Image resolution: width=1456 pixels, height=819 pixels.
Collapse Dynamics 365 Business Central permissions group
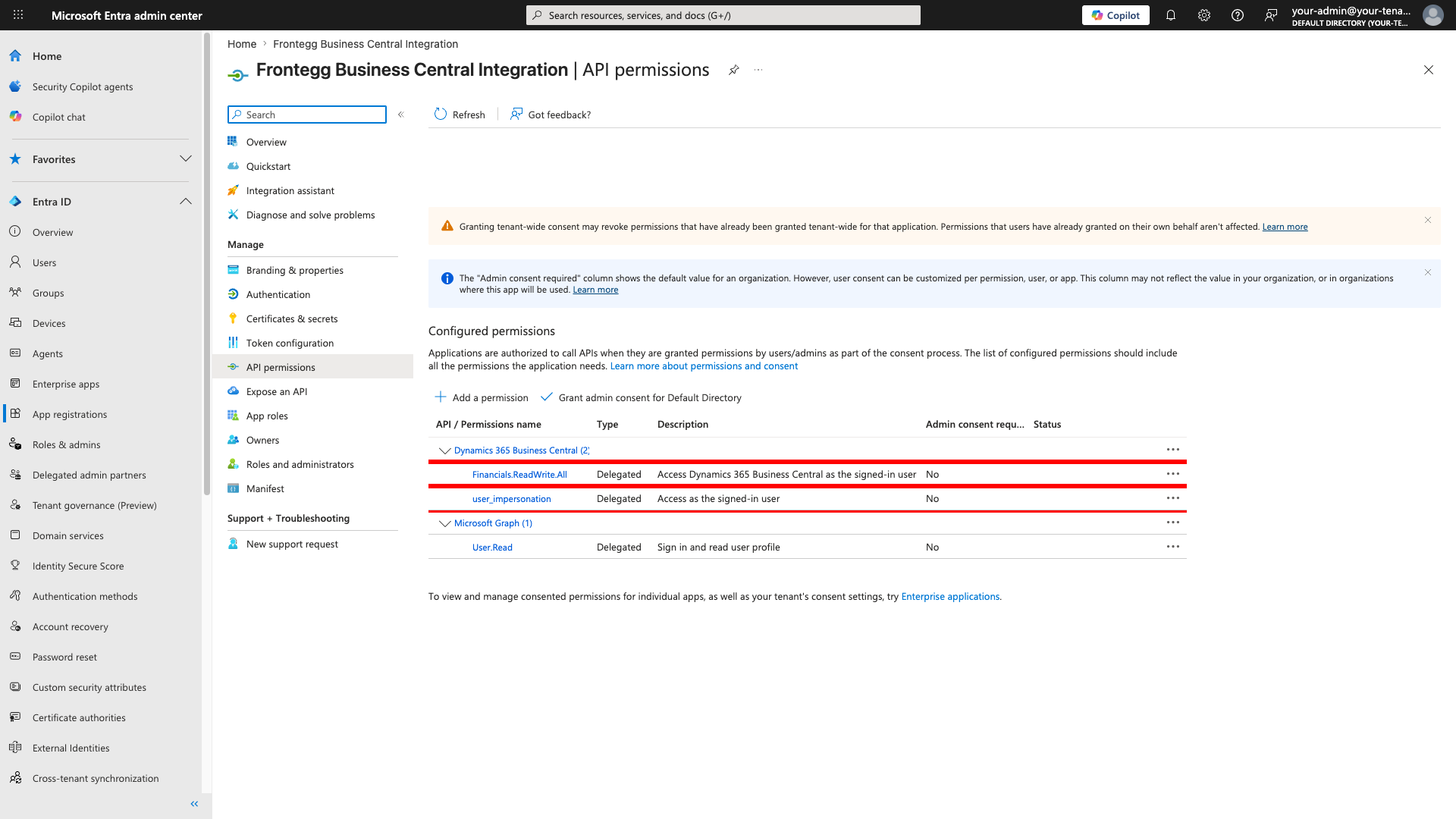pos(445,450)
